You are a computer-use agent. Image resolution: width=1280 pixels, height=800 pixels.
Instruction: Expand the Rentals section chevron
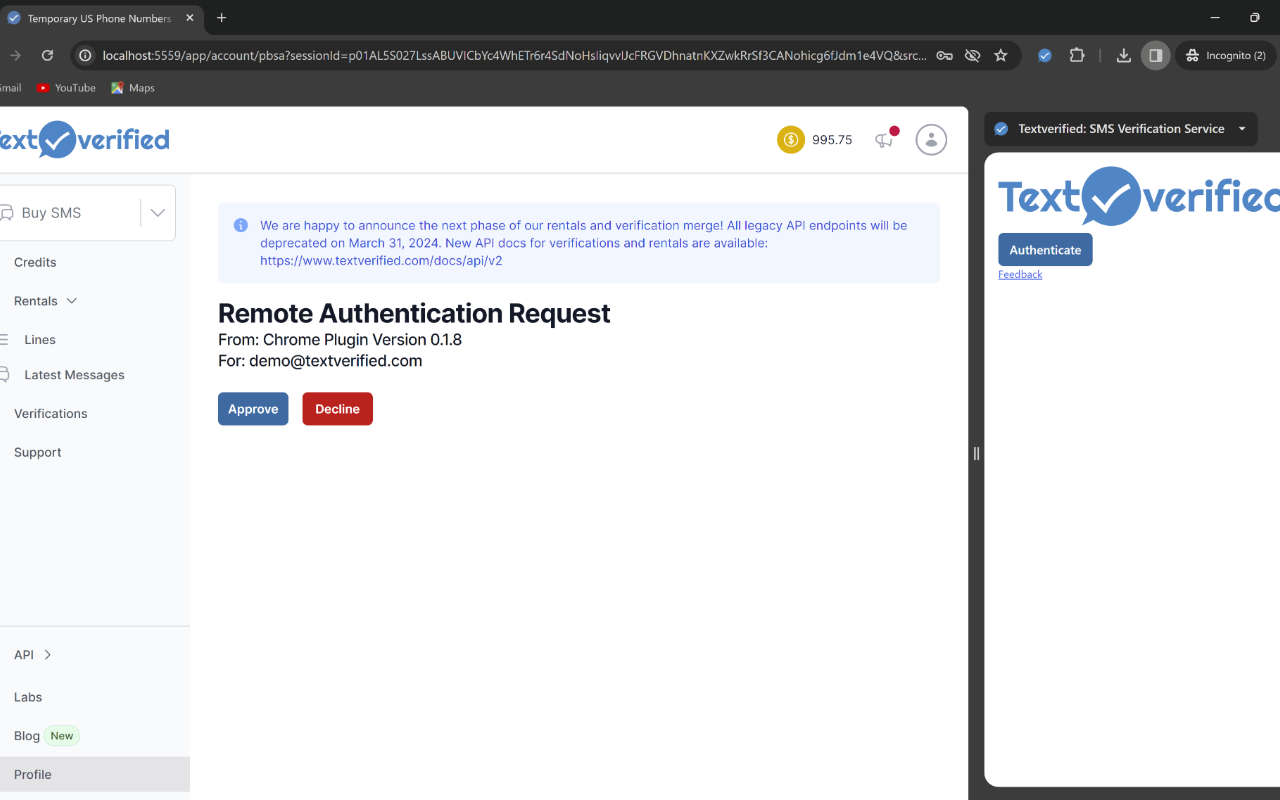click(70, 300)
